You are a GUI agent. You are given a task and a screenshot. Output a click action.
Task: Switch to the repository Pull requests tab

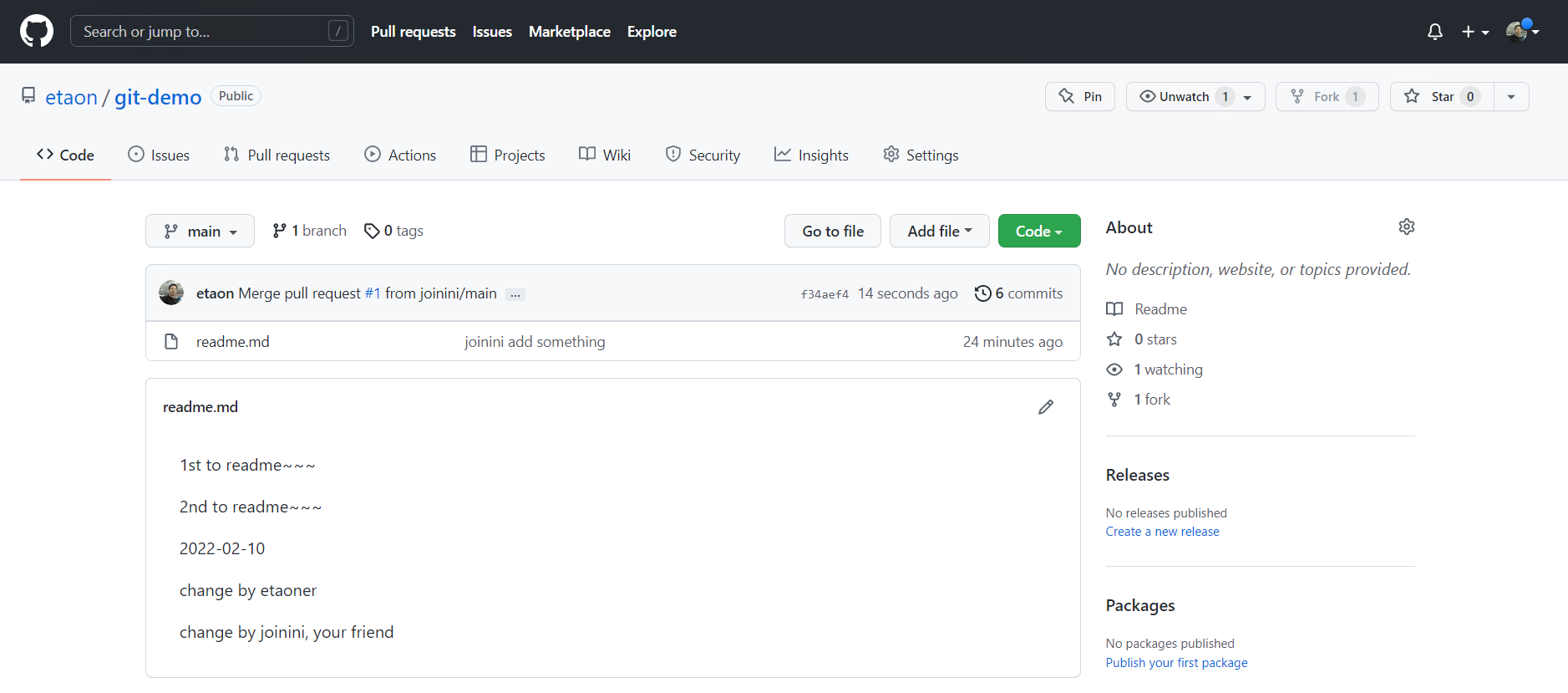[x=277, y=155]
